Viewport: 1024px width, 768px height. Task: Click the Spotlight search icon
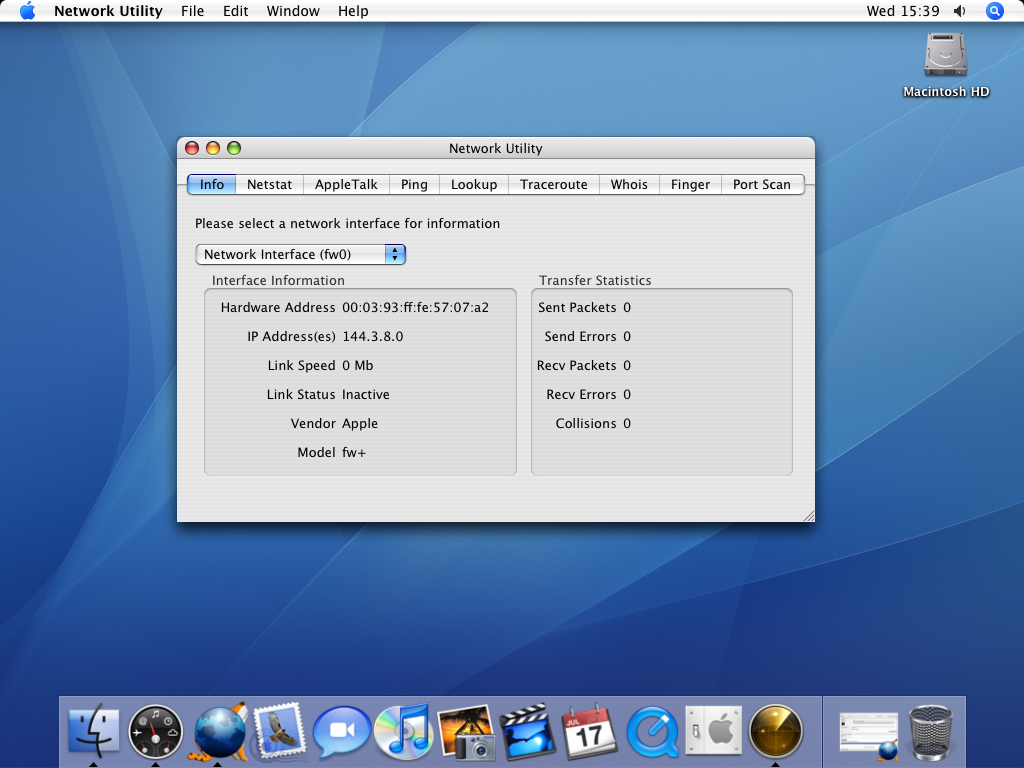point(994,11)
